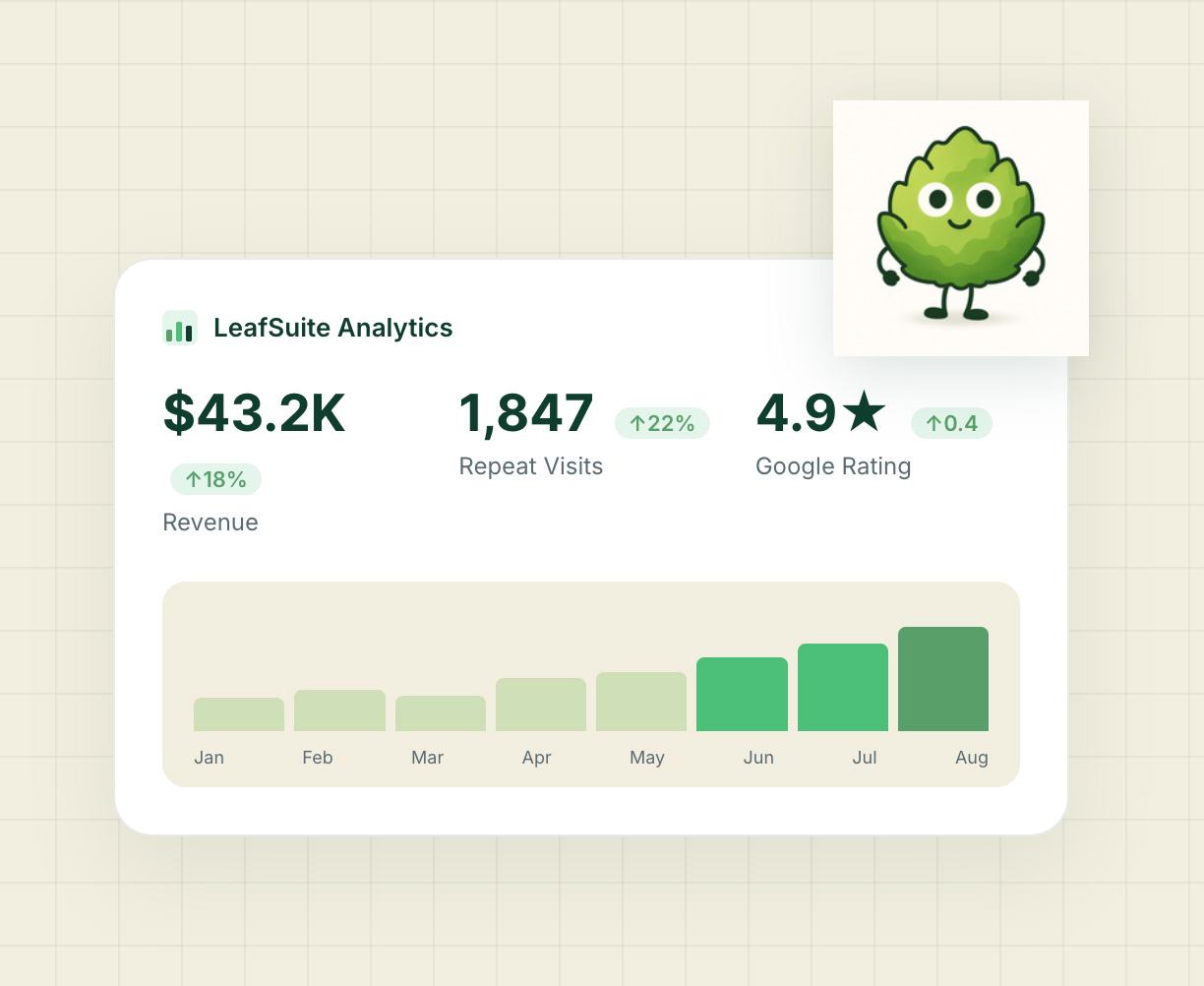Click the 1,847 repeat visits number
This screenshot has height=986, width=1204.
click(527, 412)
